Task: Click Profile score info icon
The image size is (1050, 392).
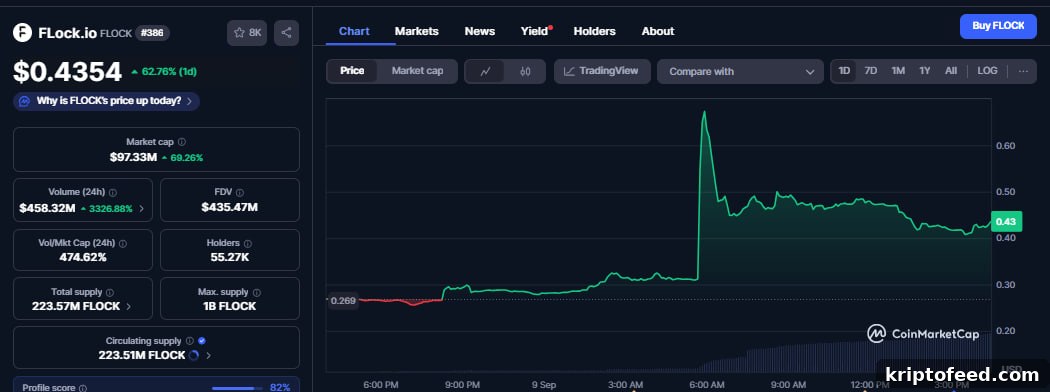Action: pyautogui.click(x=83, y=387)
